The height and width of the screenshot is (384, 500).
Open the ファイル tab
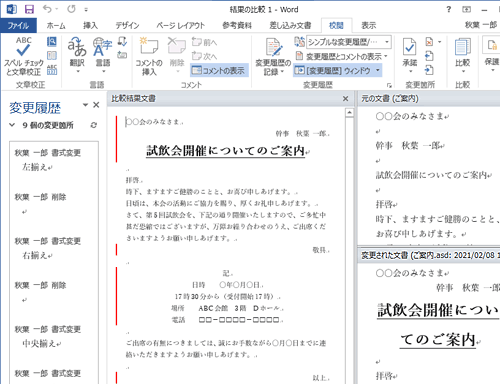click(x=18, y=25)
